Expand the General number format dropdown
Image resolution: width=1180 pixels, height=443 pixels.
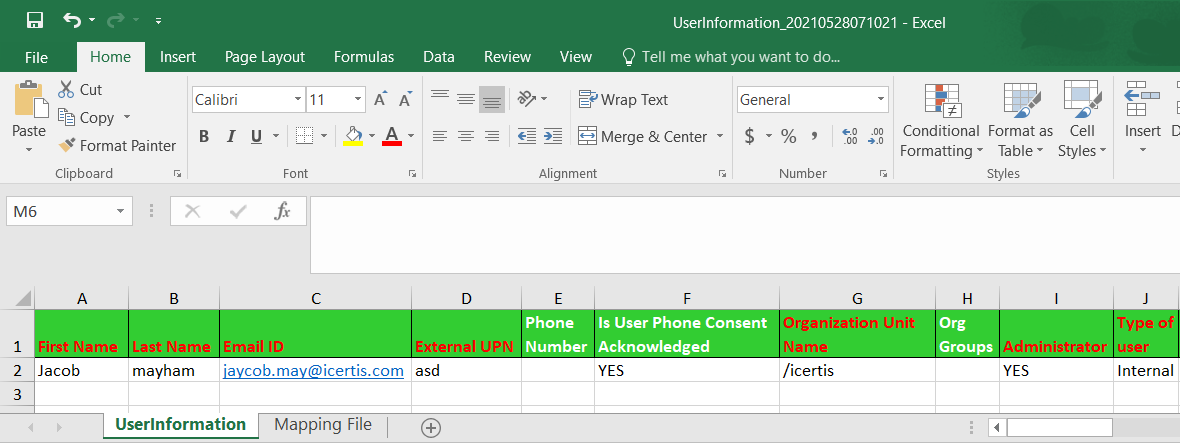tap(880, 100)
